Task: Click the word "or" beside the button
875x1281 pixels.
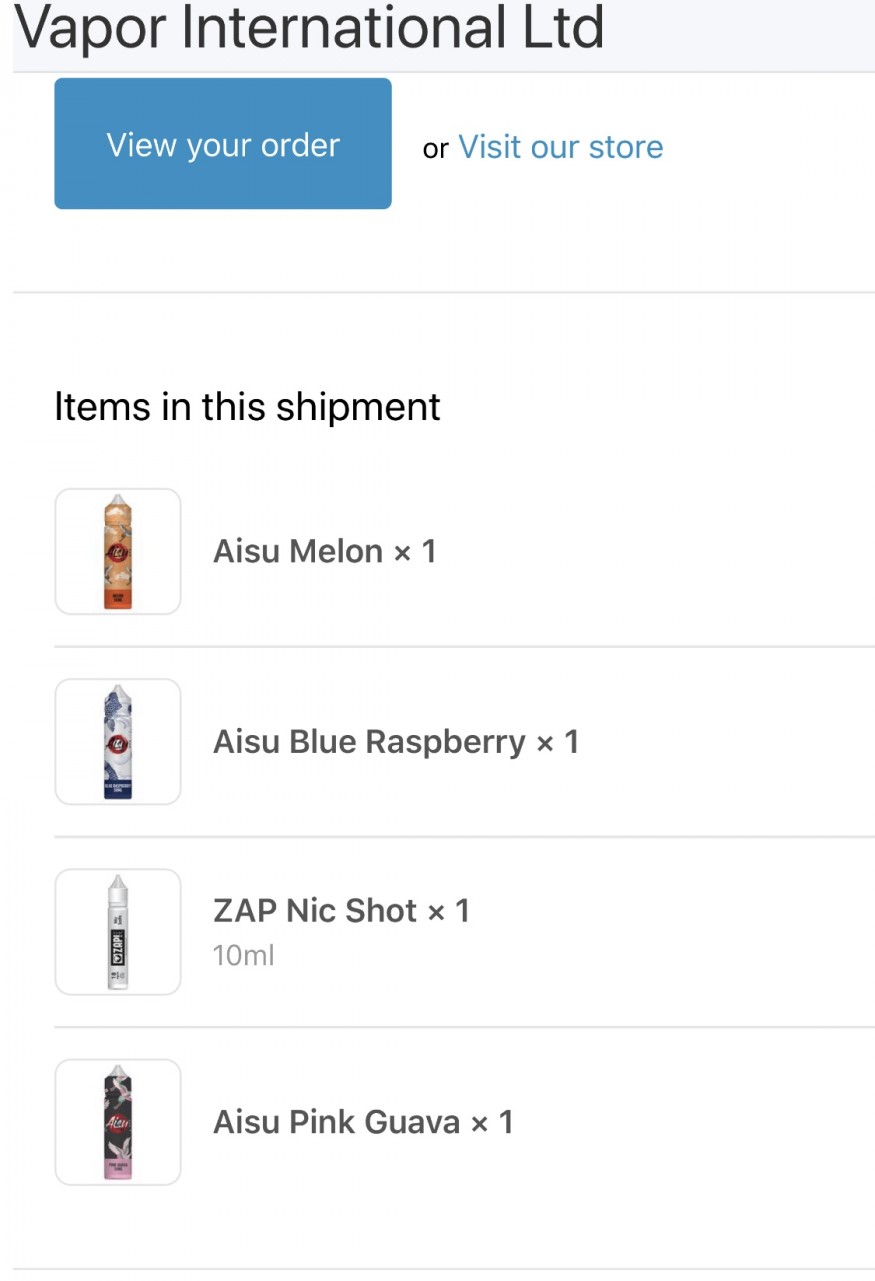Action: [x=435, y=149]
